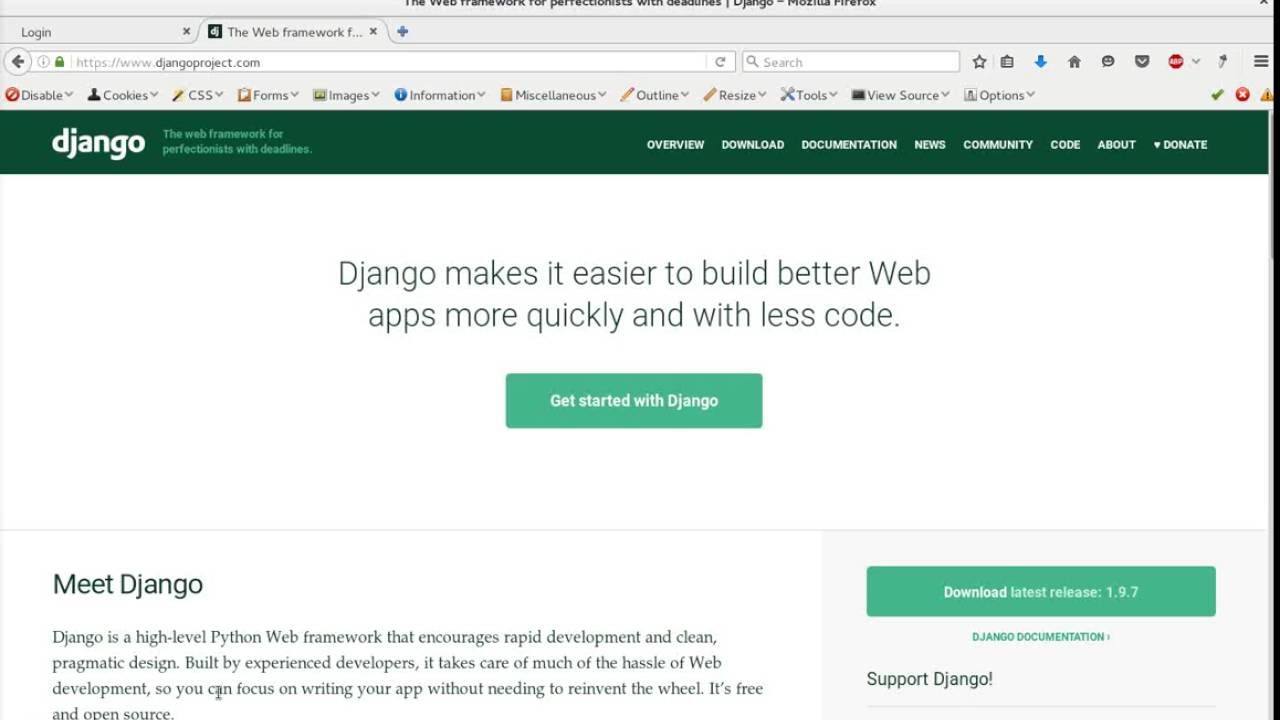This screenshot has width=1280, height=720.
Task: Close the Django web framework tab
Action: [373, 32]
